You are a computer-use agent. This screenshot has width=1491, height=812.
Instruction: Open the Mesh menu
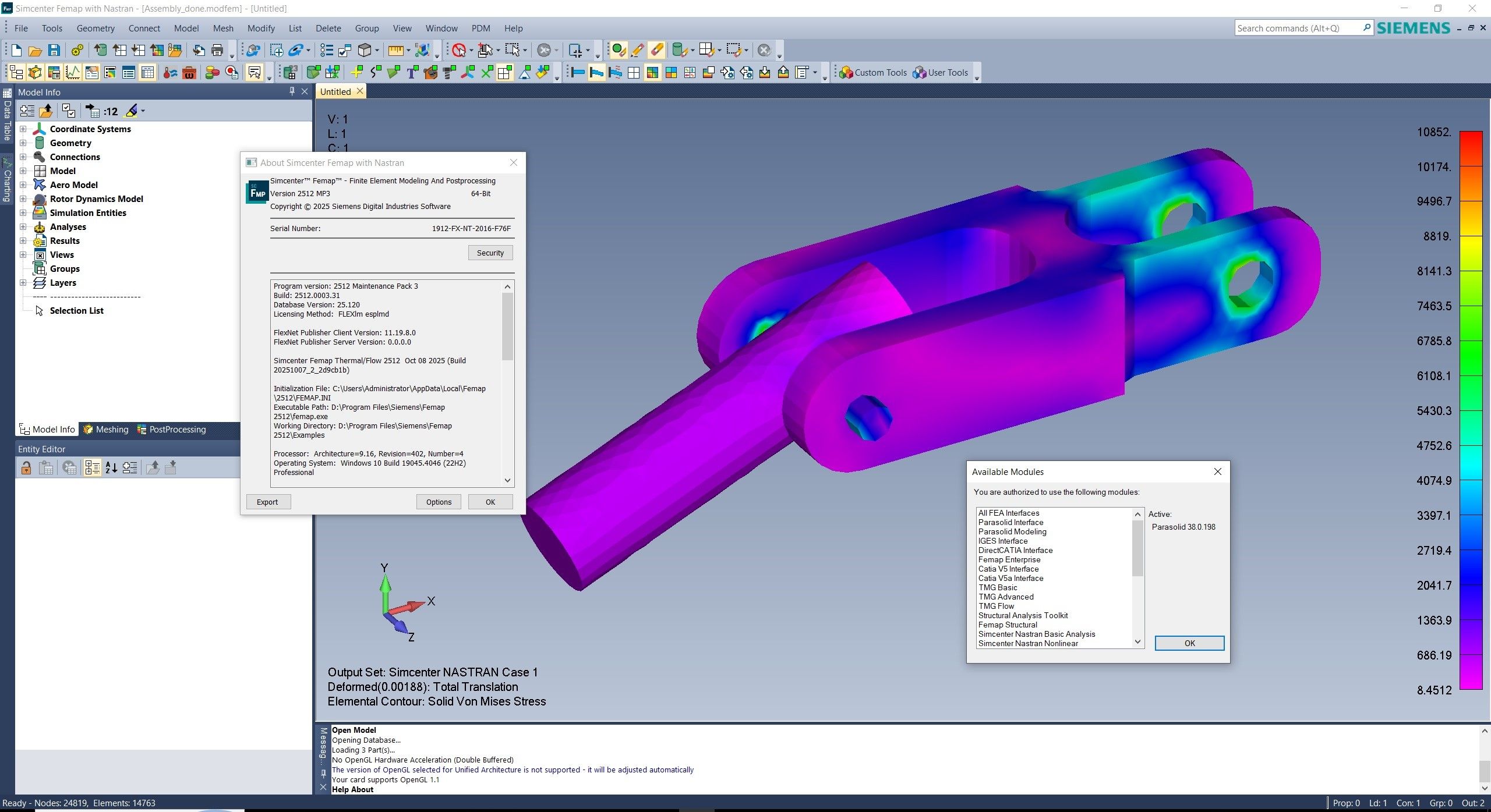coord(223,28)
